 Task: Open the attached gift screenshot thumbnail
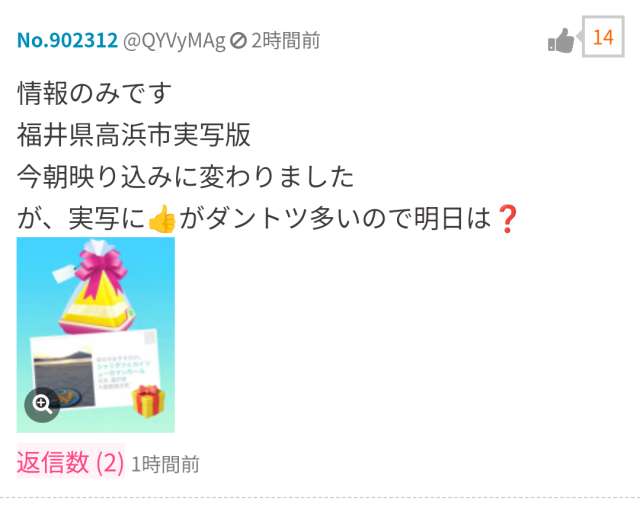point(96,335)
